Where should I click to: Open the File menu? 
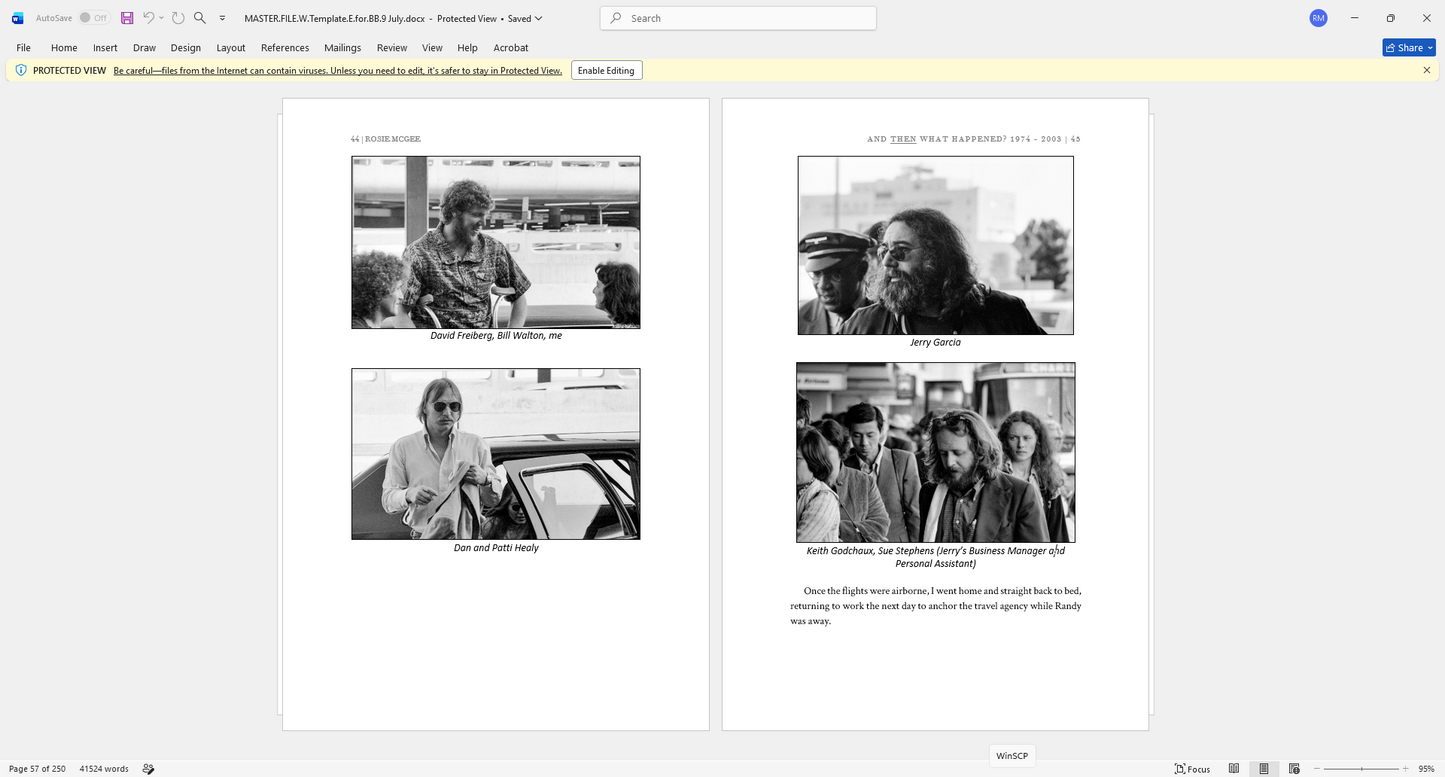click(24, 47)
